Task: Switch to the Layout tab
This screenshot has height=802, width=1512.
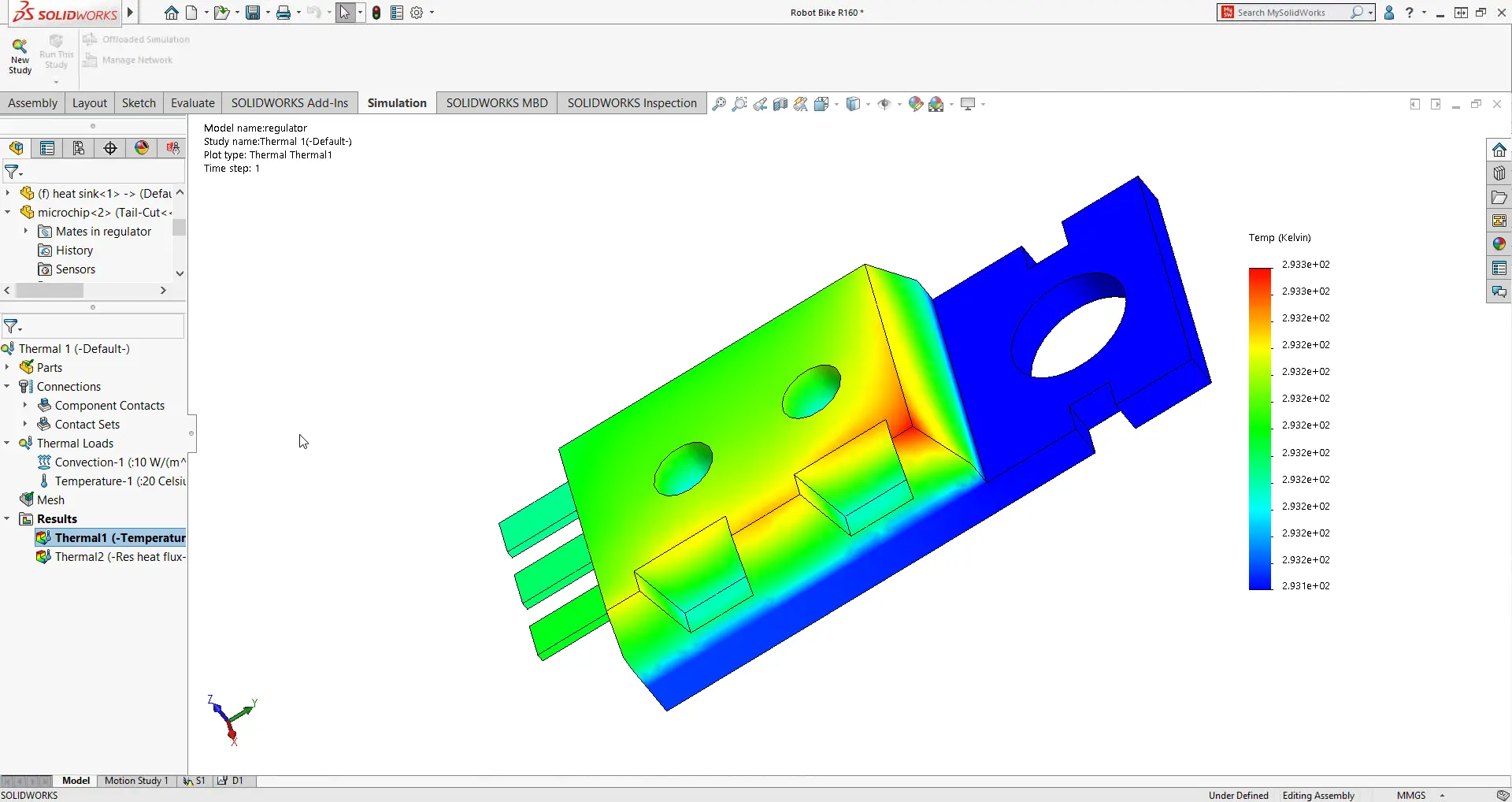Action: pyautogui.click(x=90, y=103)
